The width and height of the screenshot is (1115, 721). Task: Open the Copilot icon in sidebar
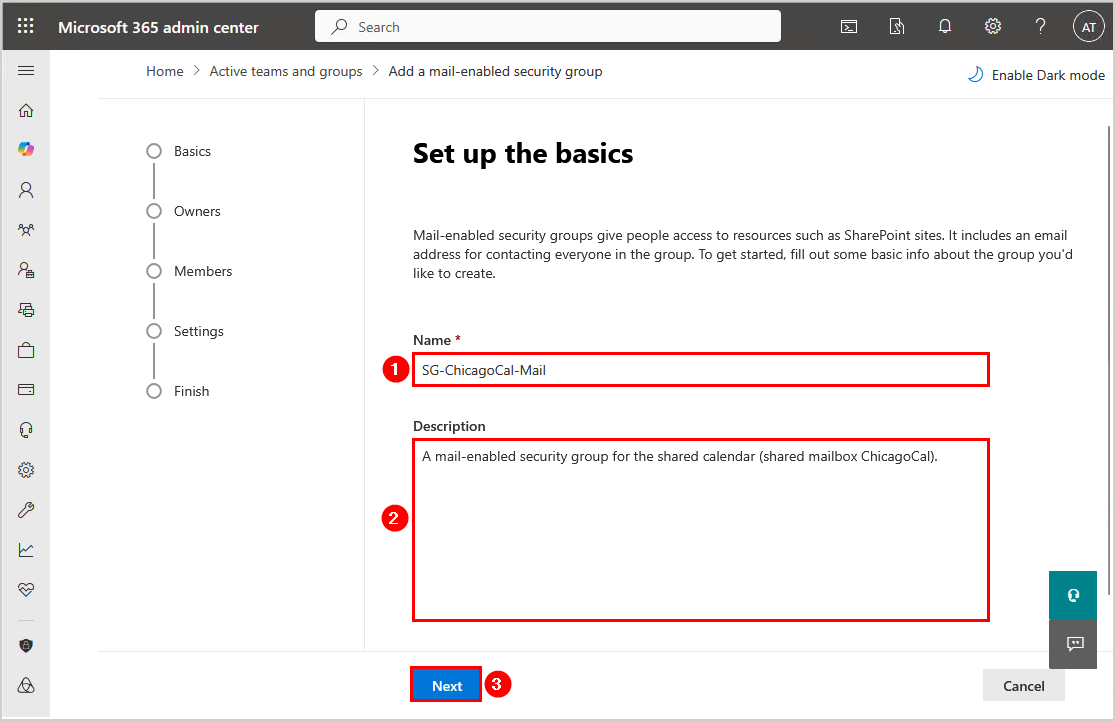[x=26, y=149]
